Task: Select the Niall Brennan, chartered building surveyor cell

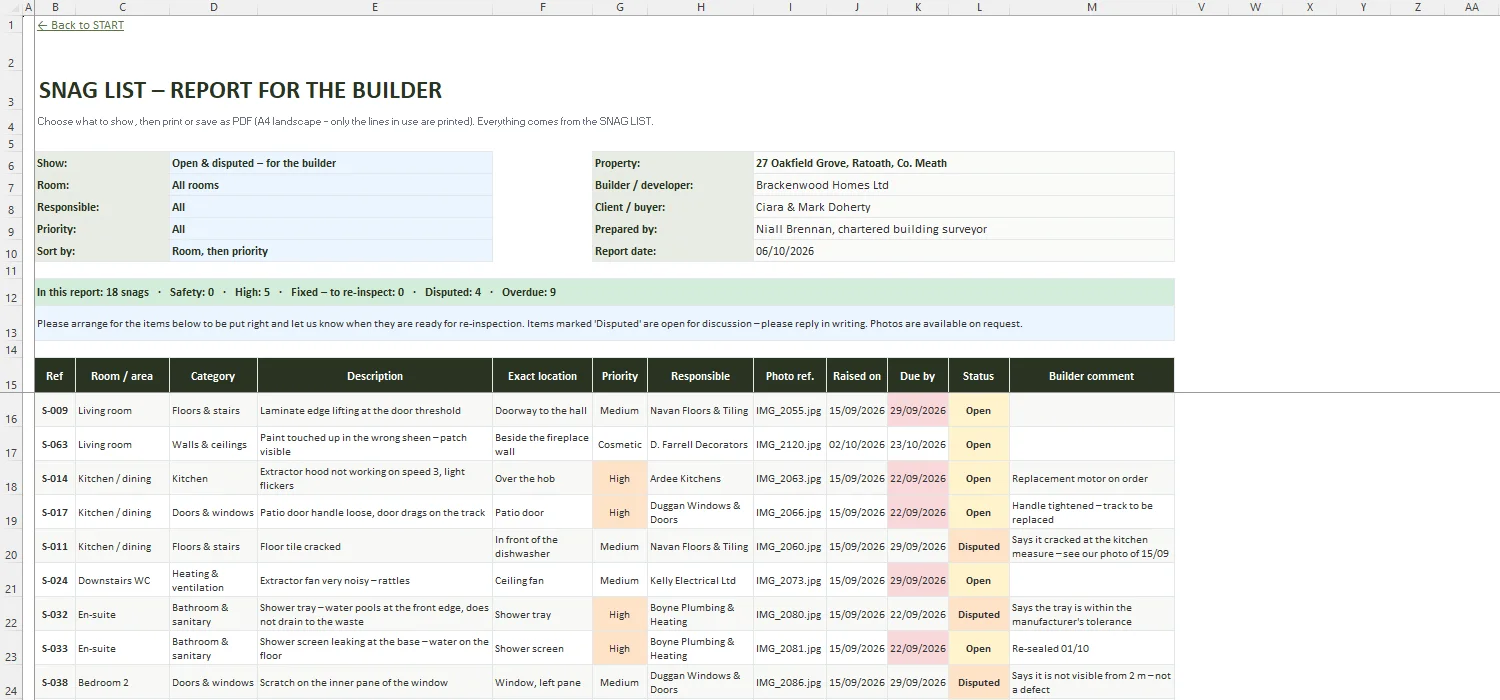Action: [x=964, y=229]
